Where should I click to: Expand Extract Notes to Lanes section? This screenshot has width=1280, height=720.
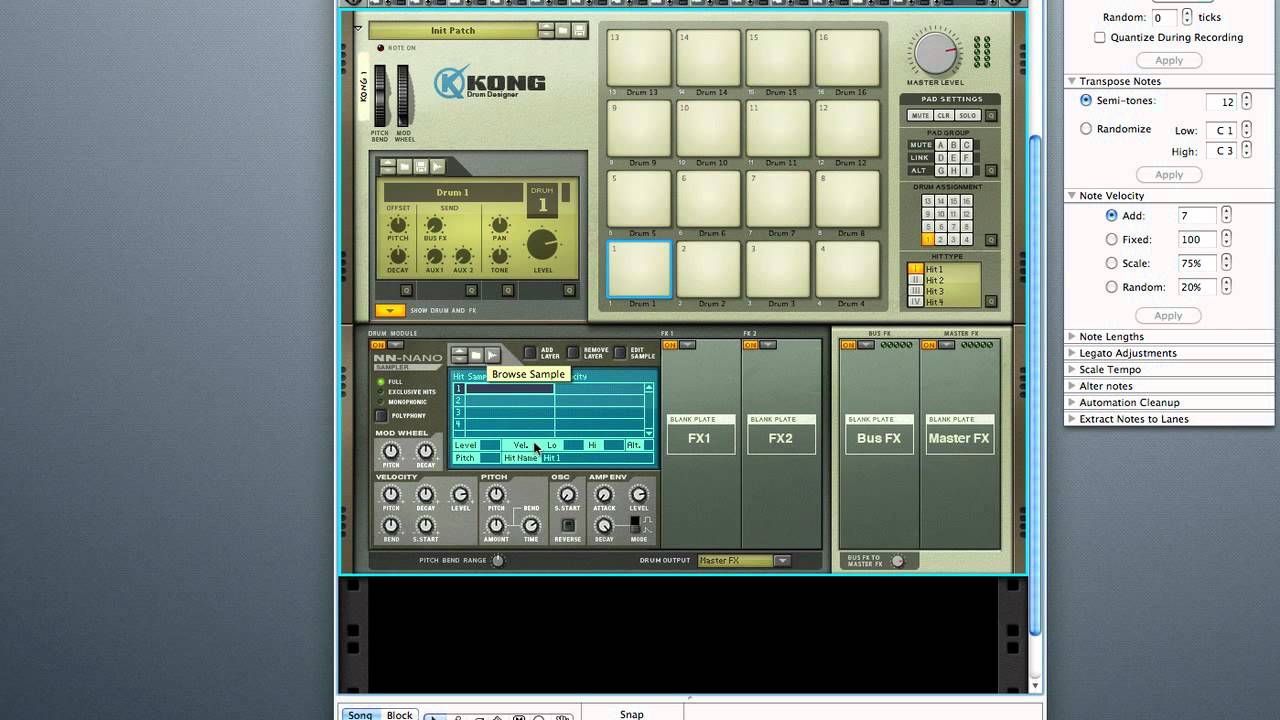(x=1073, y=419)
